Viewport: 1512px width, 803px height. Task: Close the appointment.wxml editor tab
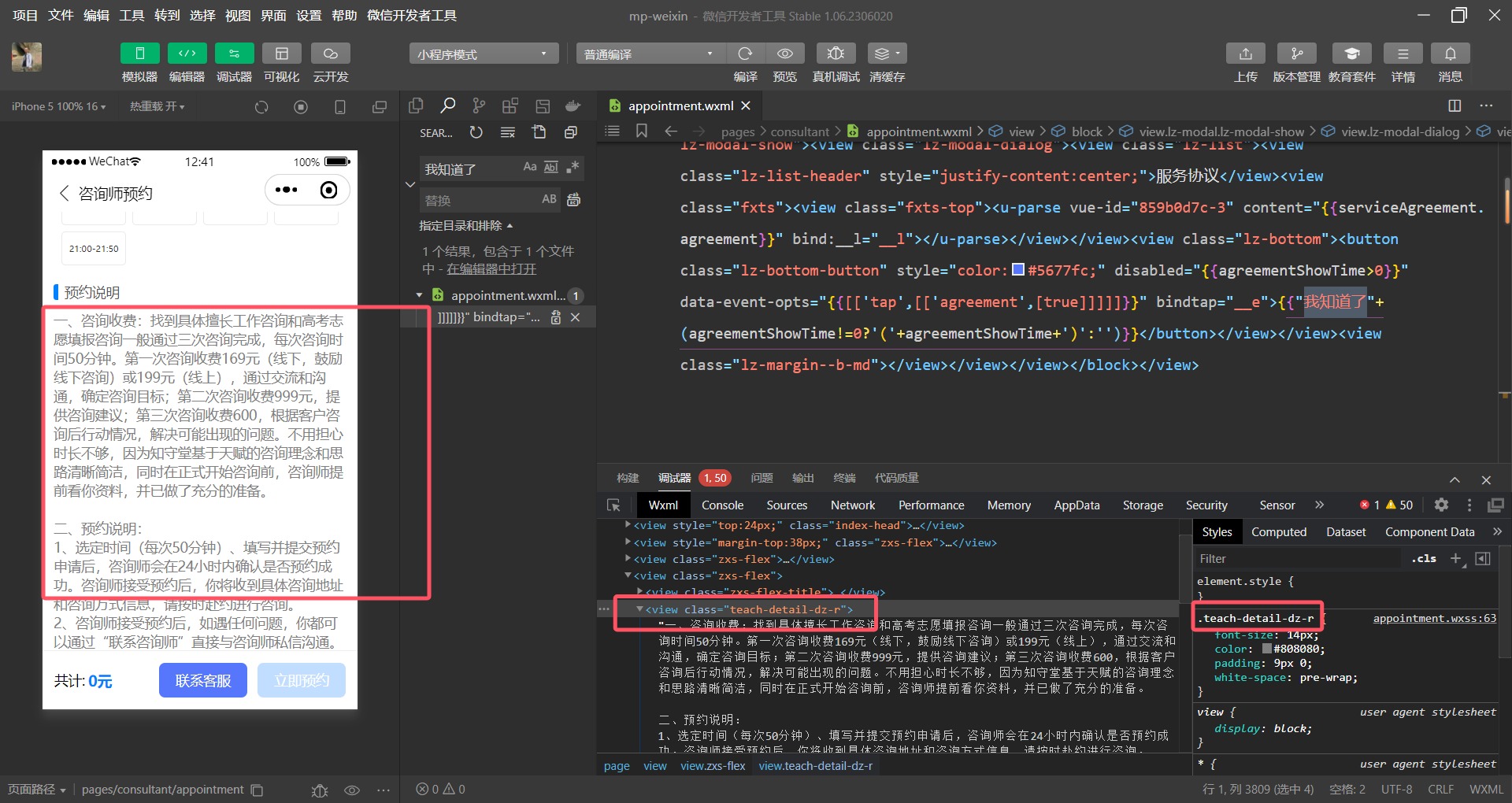coord(746,105)
